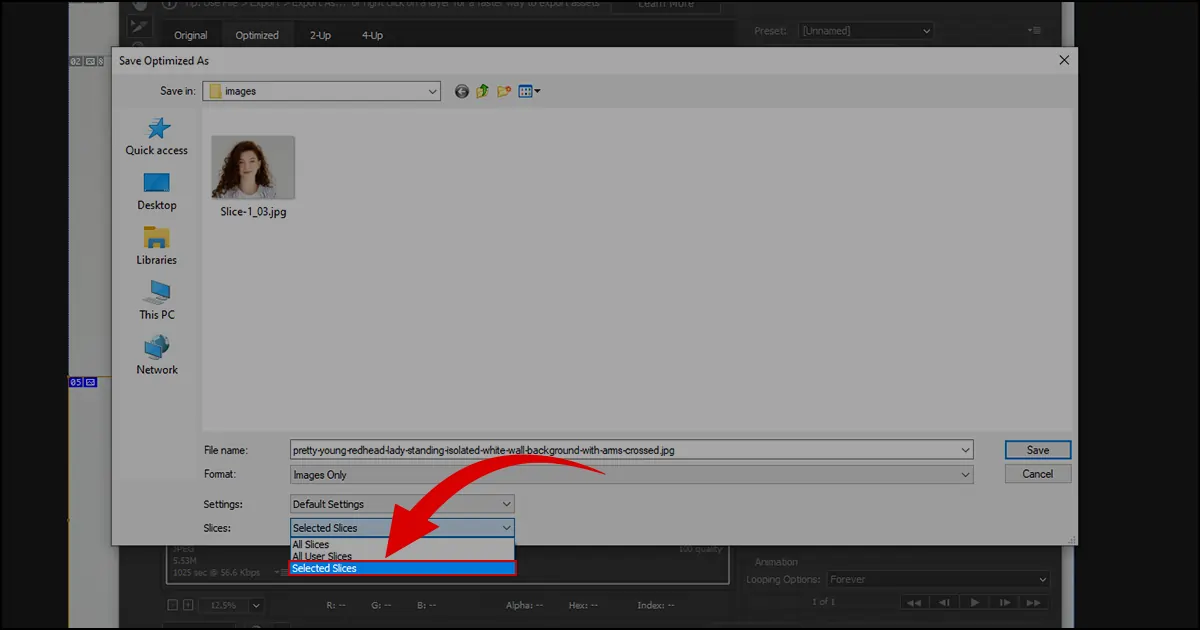Click the Save button

(1037, 449)
